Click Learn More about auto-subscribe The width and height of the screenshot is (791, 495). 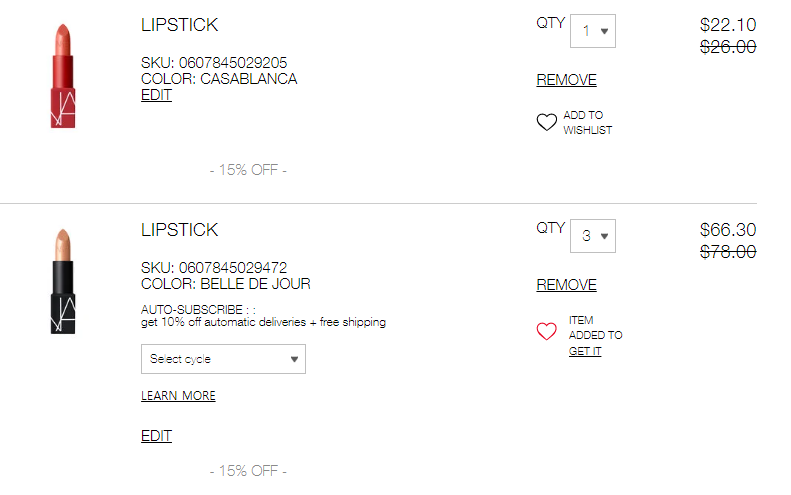tap(178, 396)
